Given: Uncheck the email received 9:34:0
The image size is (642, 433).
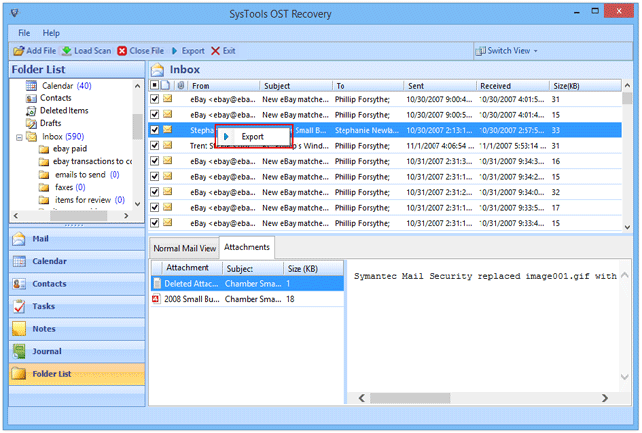Looking at the screenshot, I should [154, 192].
